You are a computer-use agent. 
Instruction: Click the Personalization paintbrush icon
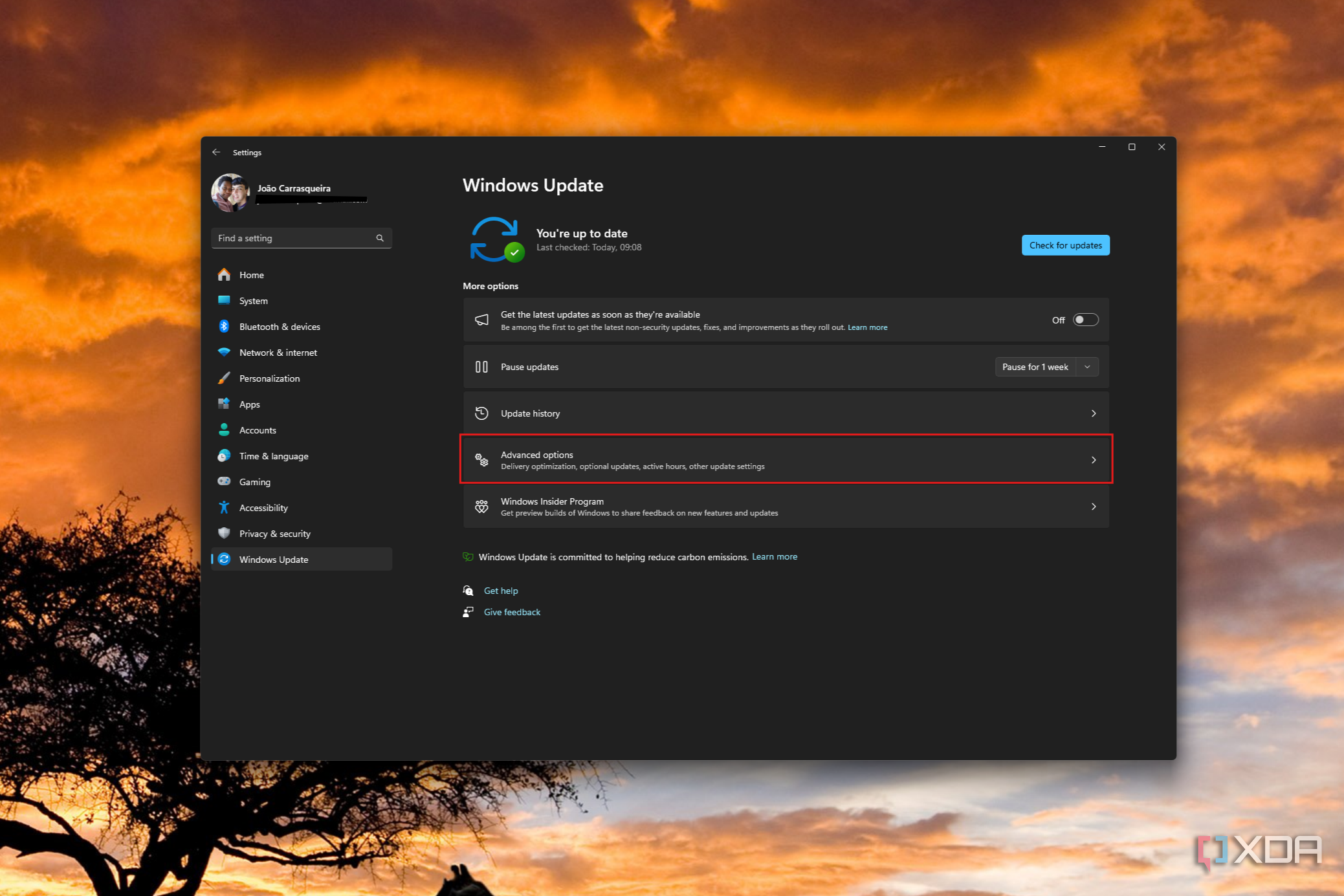click(x=224, y=378)
